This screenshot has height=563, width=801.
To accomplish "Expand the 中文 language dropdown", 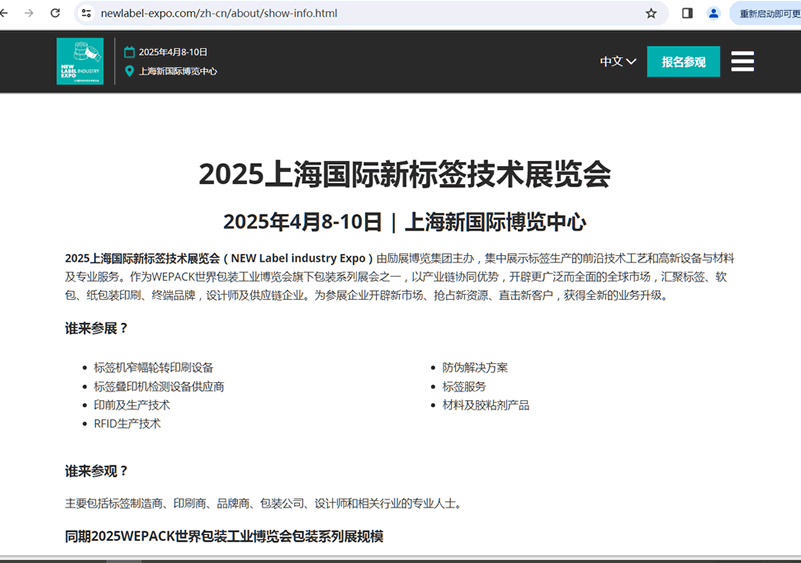I will coord(618,62).
